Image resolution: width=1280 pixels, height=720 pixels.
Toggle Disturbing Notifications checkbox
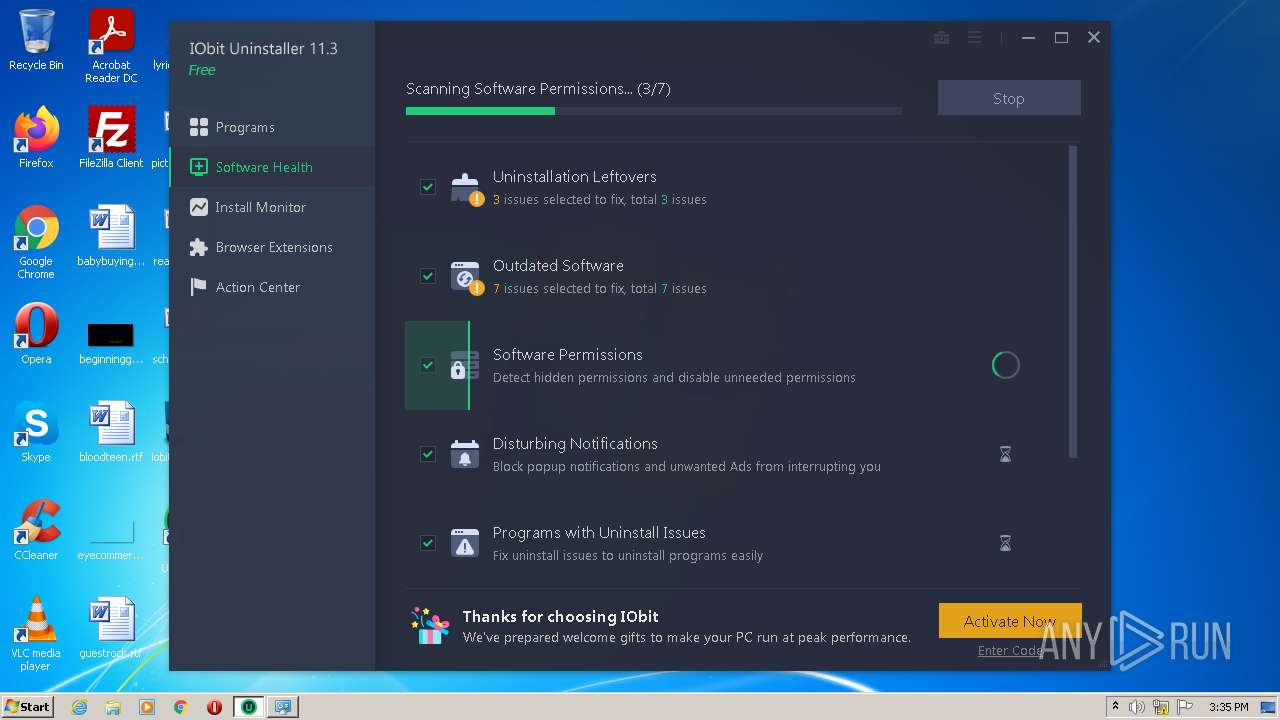click(428, 454)
